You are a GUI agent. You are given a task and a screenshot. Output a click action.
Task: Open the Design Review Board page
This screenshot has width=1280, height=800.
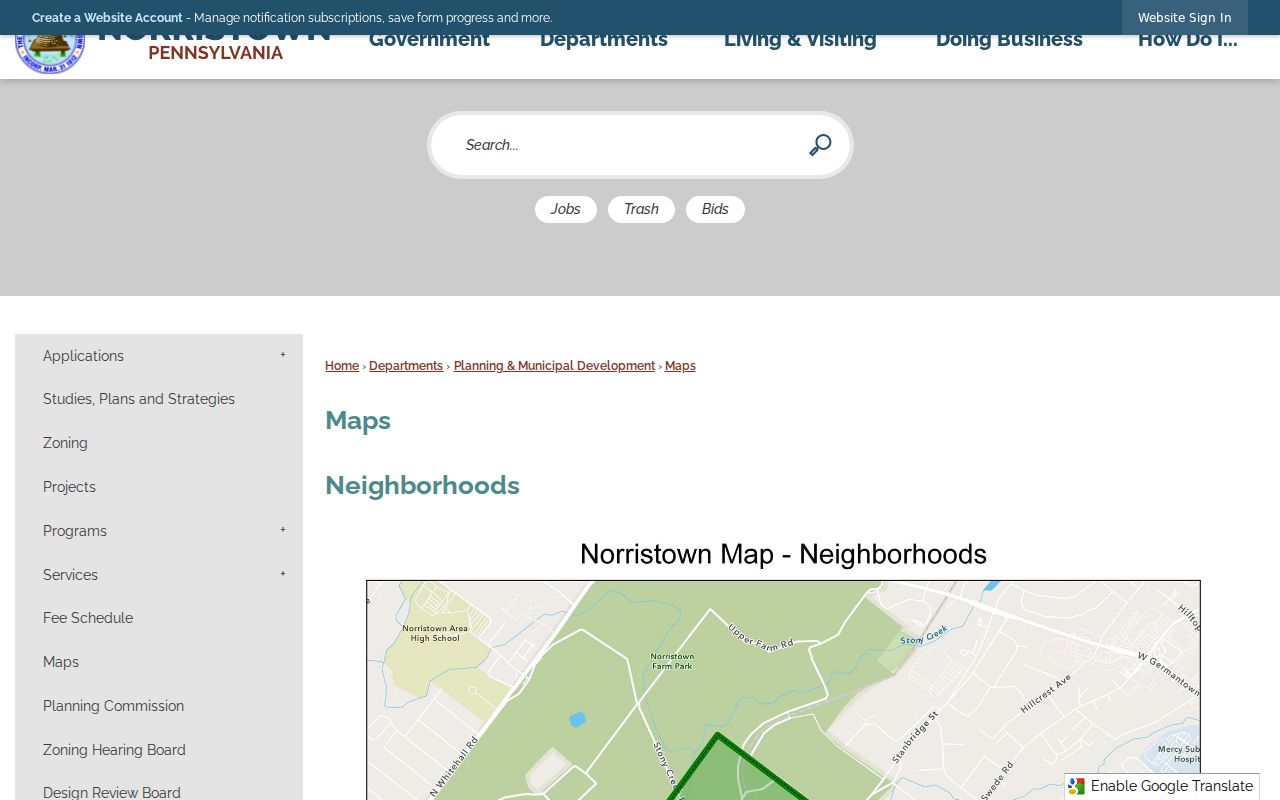[x=112, y=792]
